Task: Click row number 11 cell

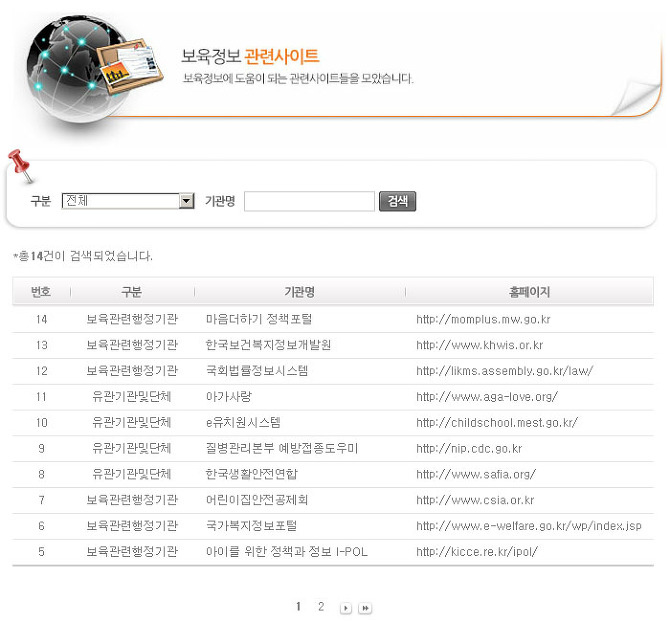Action: pyautogui.click(x=41, y=396)
